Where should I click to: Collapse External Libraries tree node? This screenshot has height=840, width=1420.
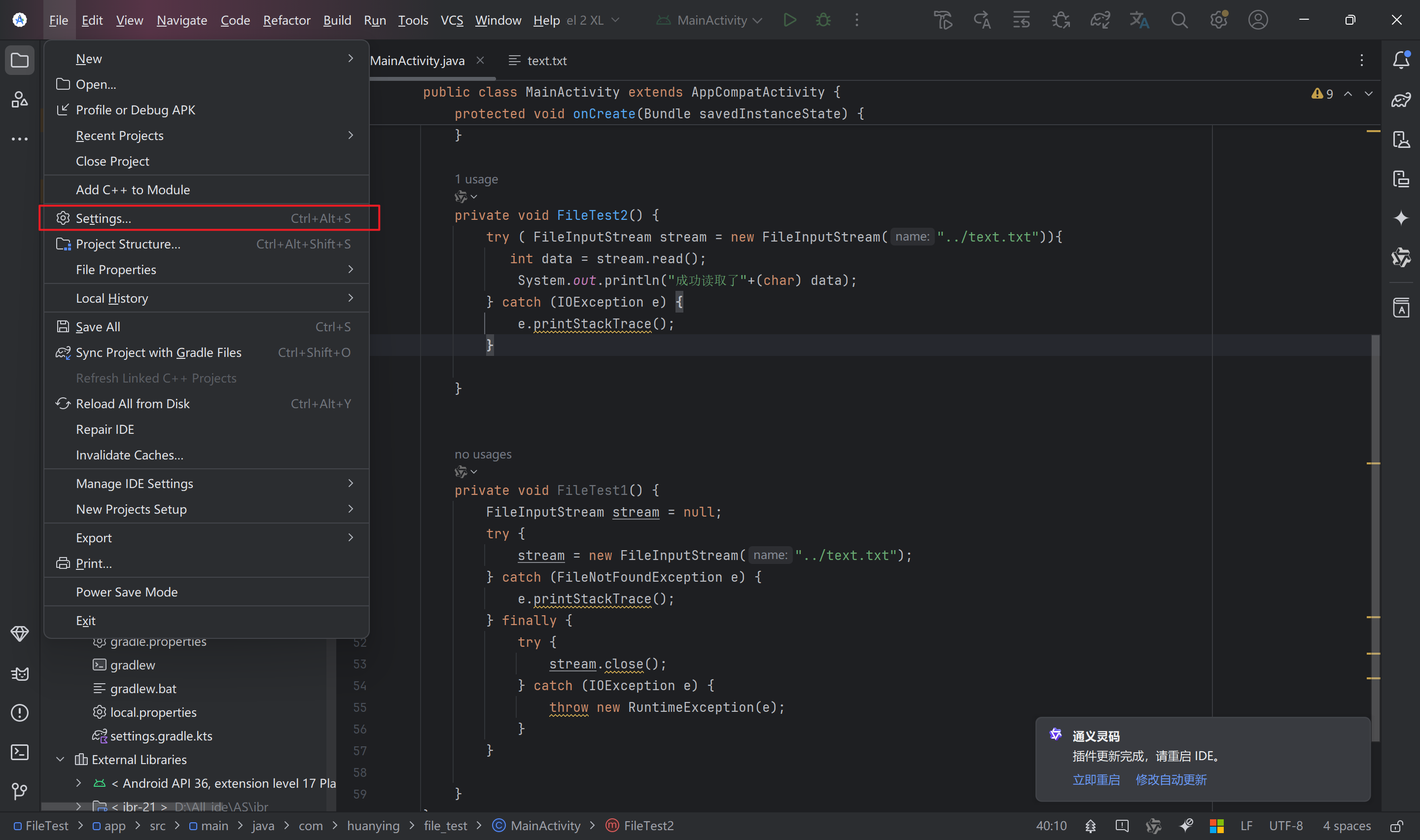(x=61, y=759)
